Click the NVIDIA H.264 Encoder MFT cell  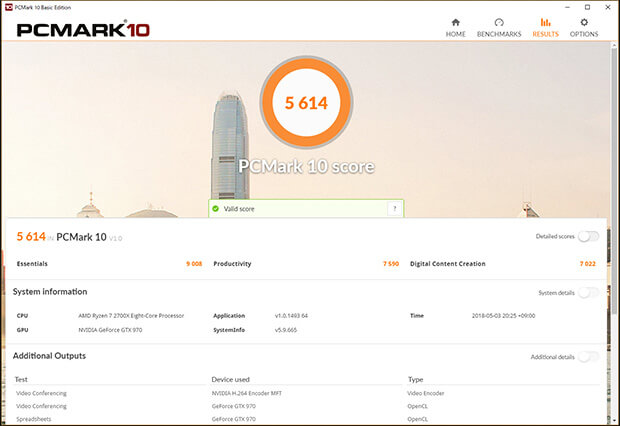point(247,393)
